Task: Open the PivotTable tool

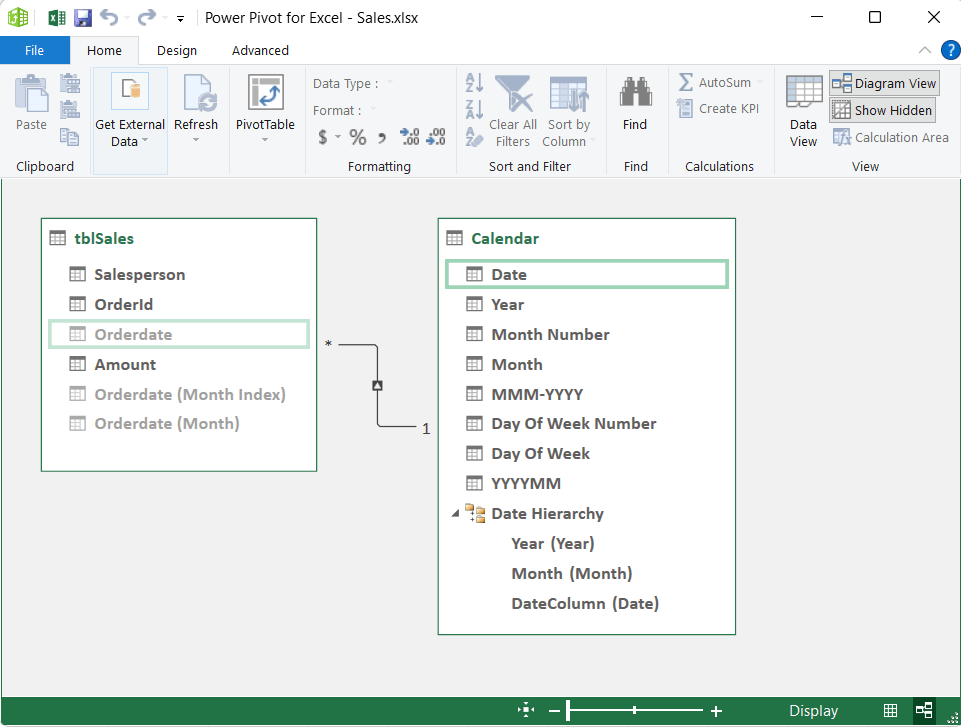Action: (265, 110)
